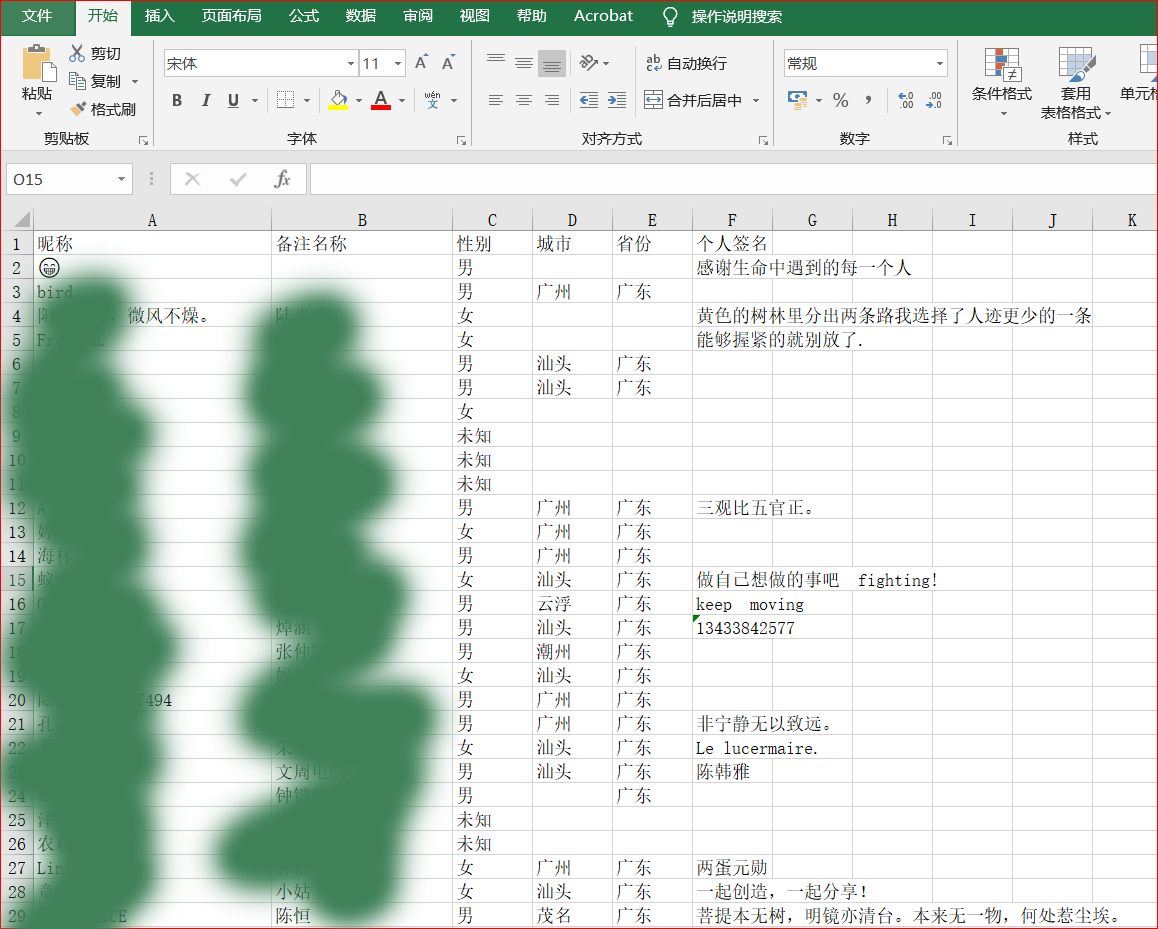Click the formula bar confirm checkmark
The image size is (1158, 929).
238,179
